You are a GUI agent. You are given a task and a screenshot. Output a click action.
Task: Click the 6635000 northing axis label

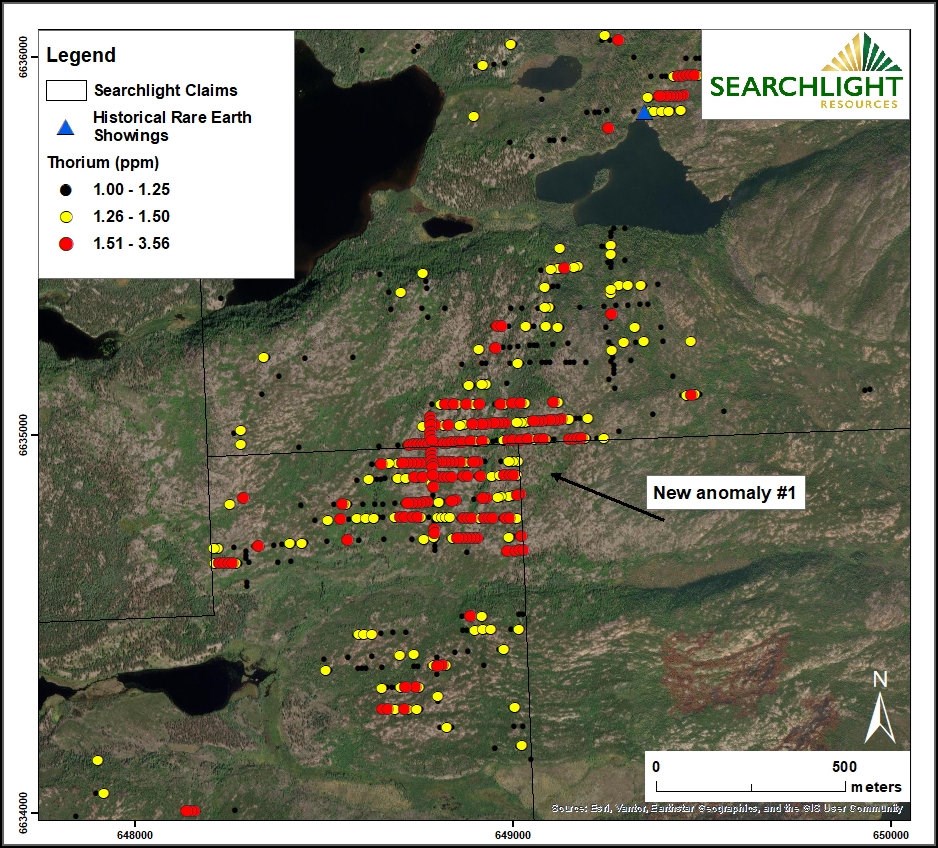coord(24,435)
